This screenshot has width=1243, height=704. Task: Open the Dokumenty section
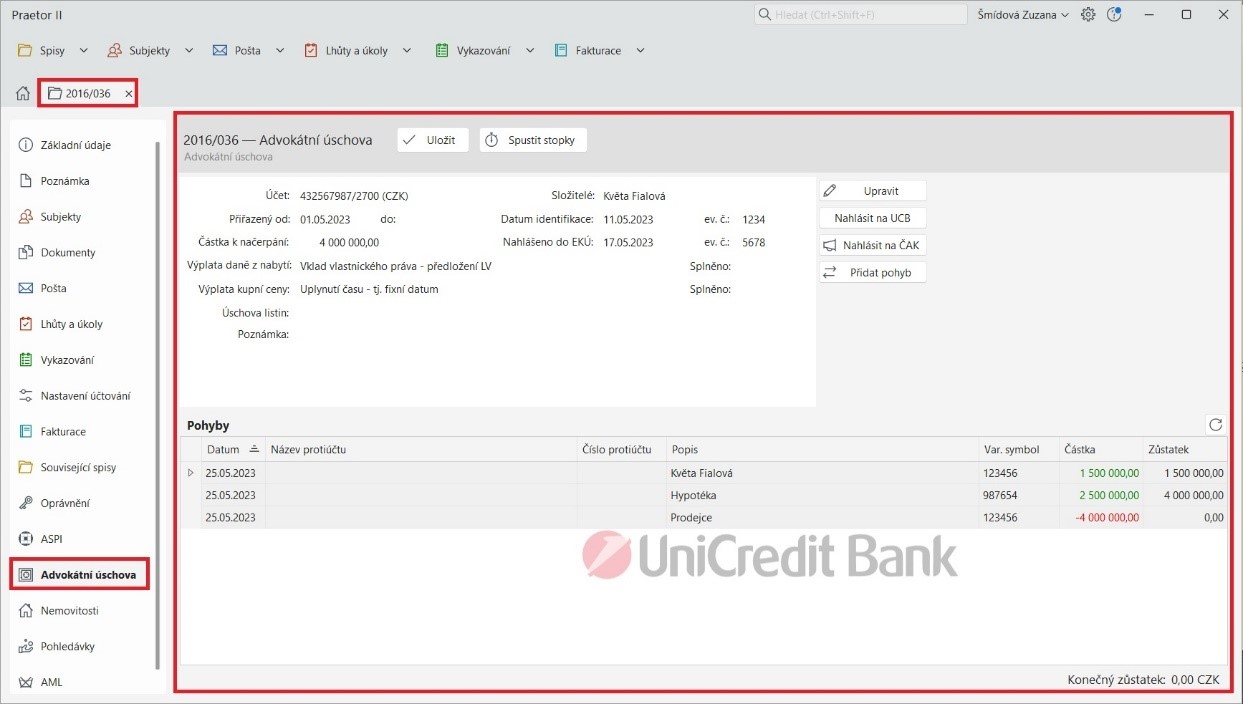[67, 253]
